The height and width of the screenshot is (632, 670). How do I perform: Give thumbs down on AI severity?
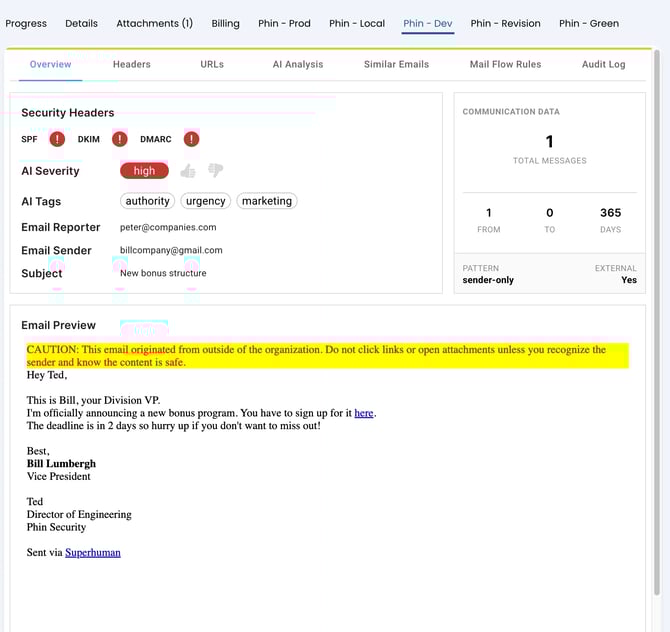point(215,171)
